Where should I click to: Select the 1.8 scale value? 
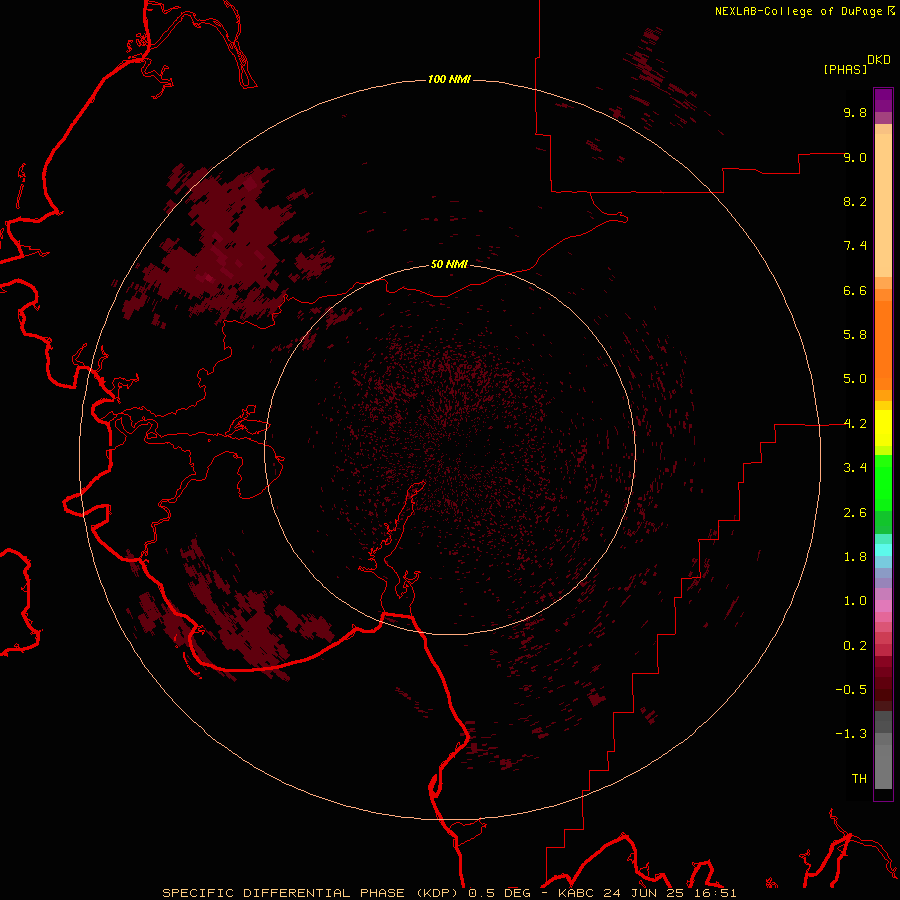click(855, 557)
